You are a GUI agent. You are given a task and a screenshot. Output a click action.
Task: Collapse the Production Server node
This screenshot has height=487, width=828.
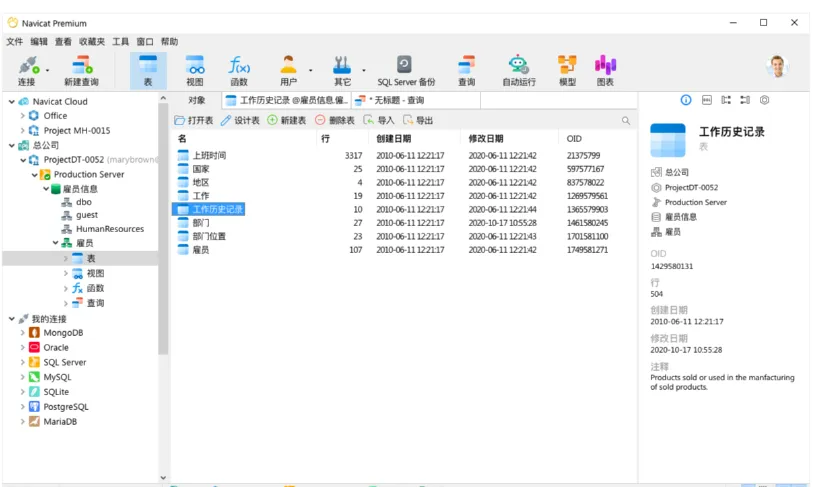35,174
